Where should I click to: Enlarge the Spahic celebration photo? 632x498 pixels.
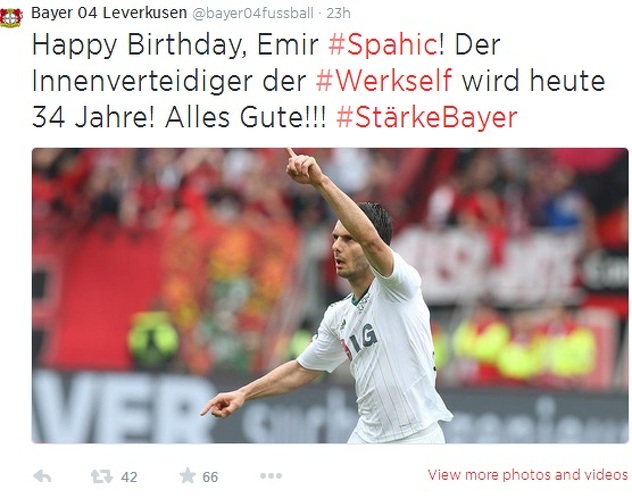pyautogui.click(x=330, y=296)
